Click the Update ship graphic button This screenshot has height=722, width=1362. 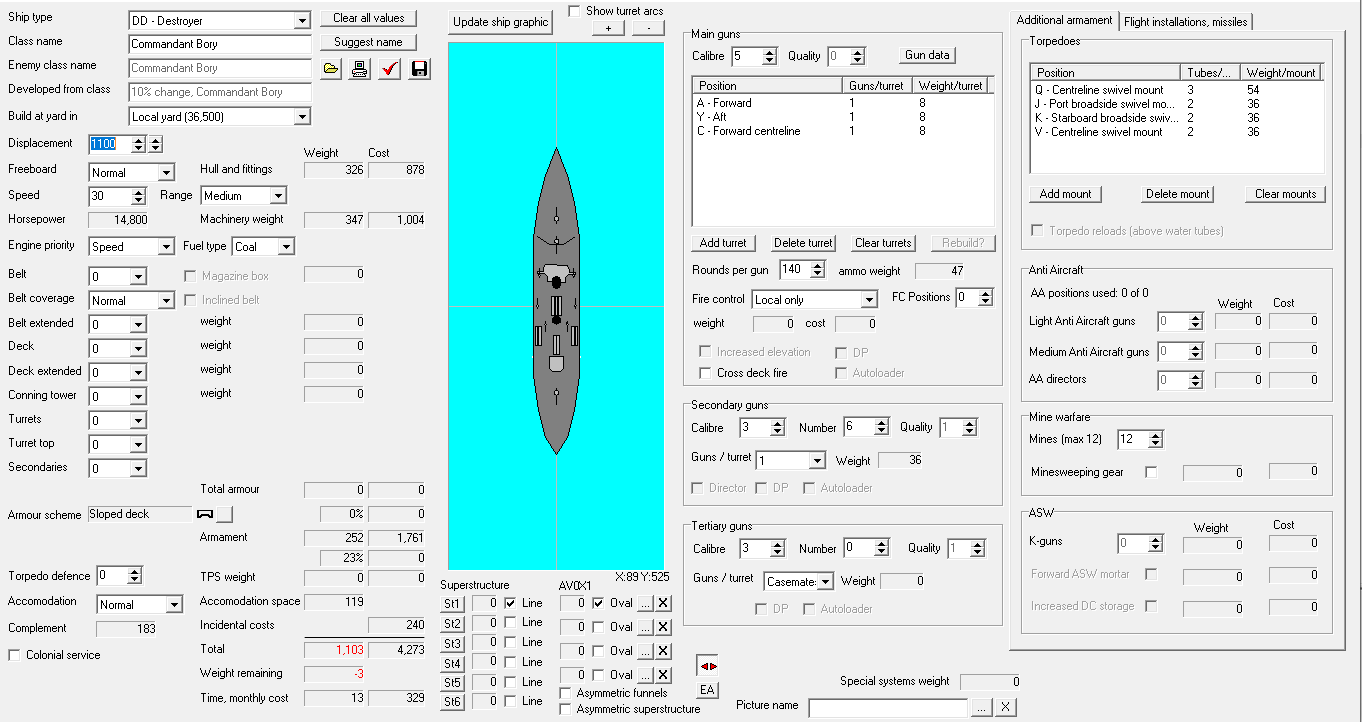[x=500, y=22]
